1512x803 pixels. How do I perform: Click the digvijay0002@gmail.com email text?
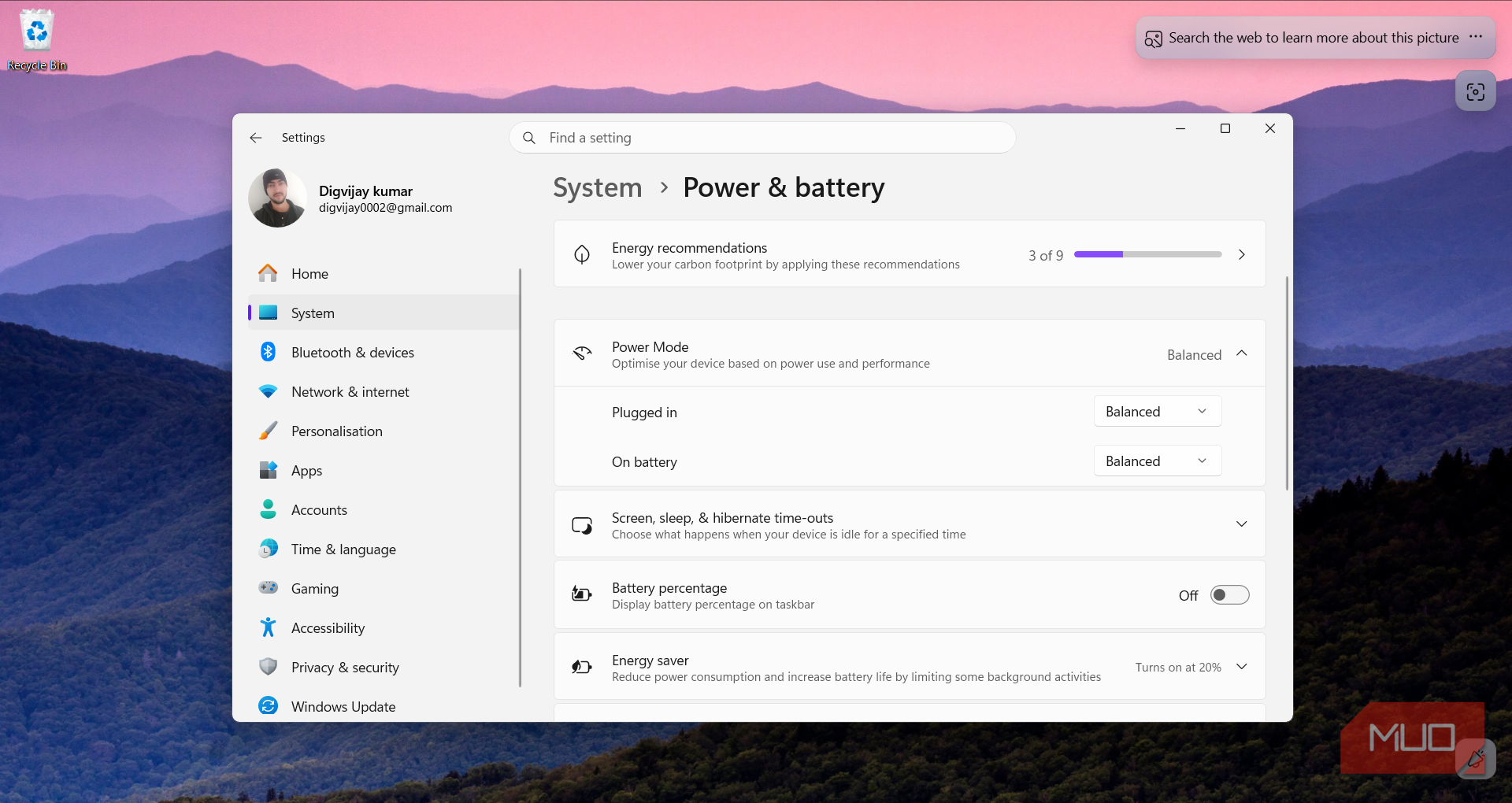pos(385,208)
